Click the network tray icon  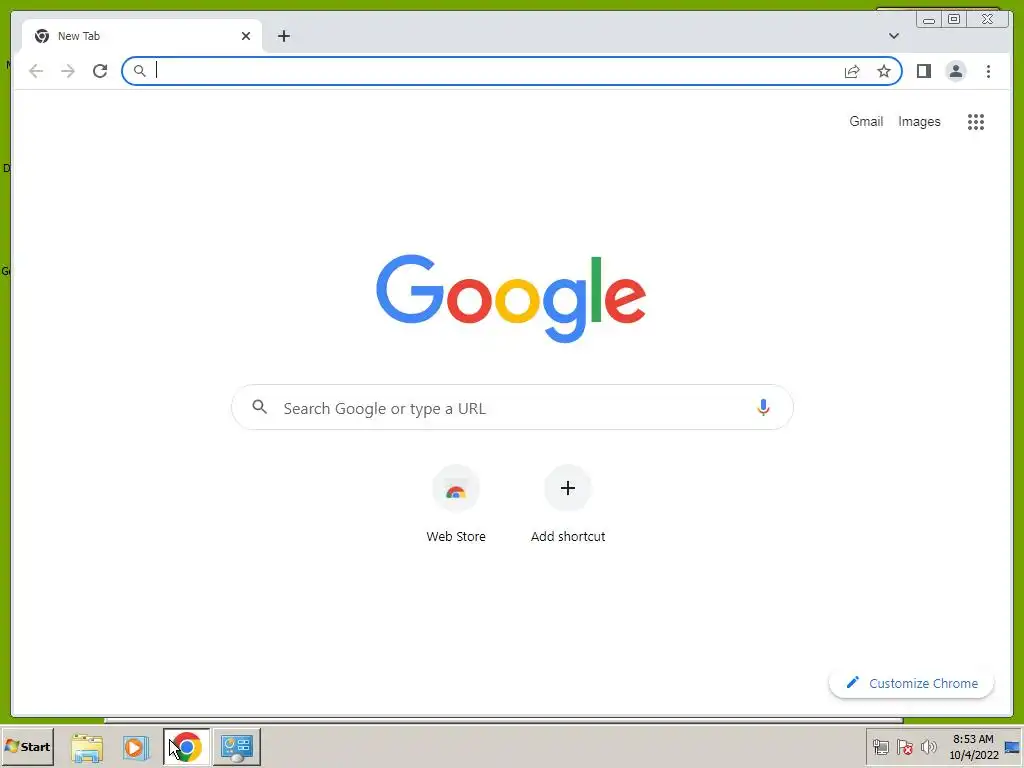click(x=881, y=747)
